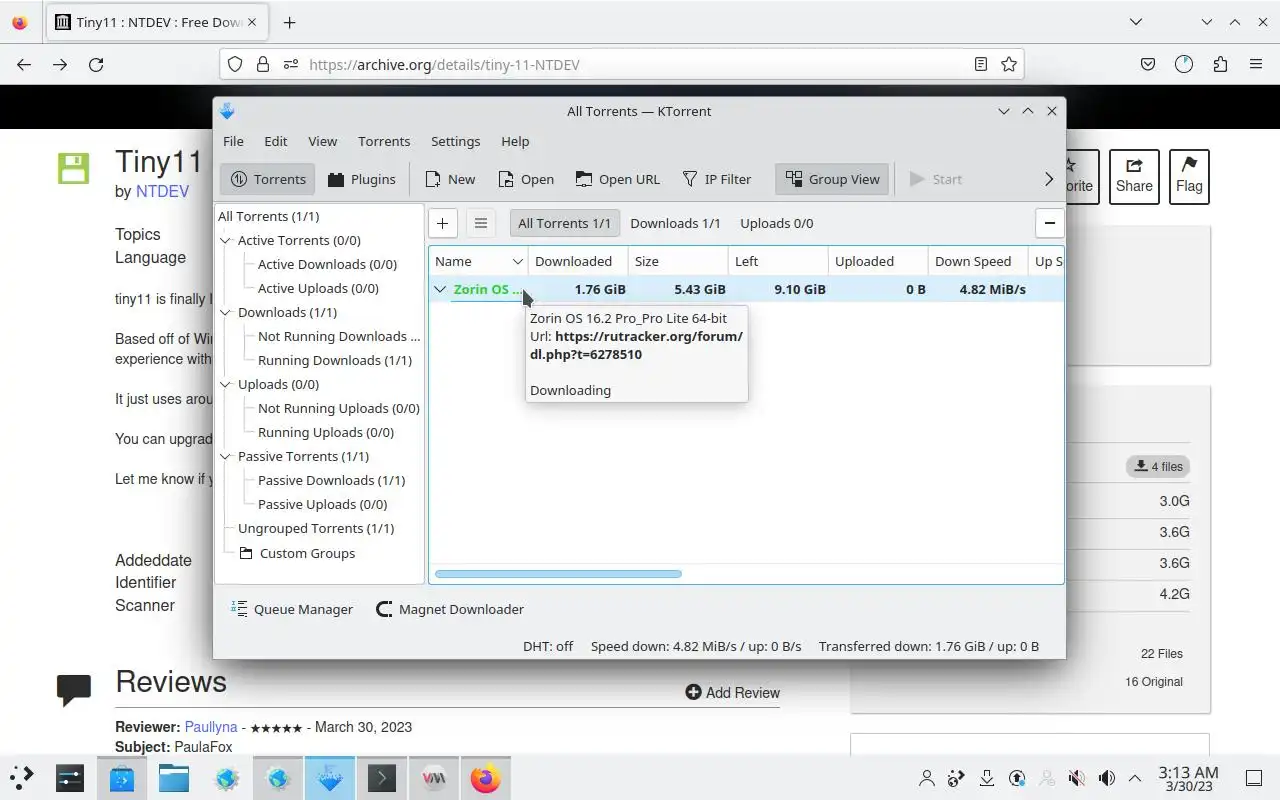Screen dimensions: 1280x800
Task: Open the Queue Manager panel
Action: [292, 609]
